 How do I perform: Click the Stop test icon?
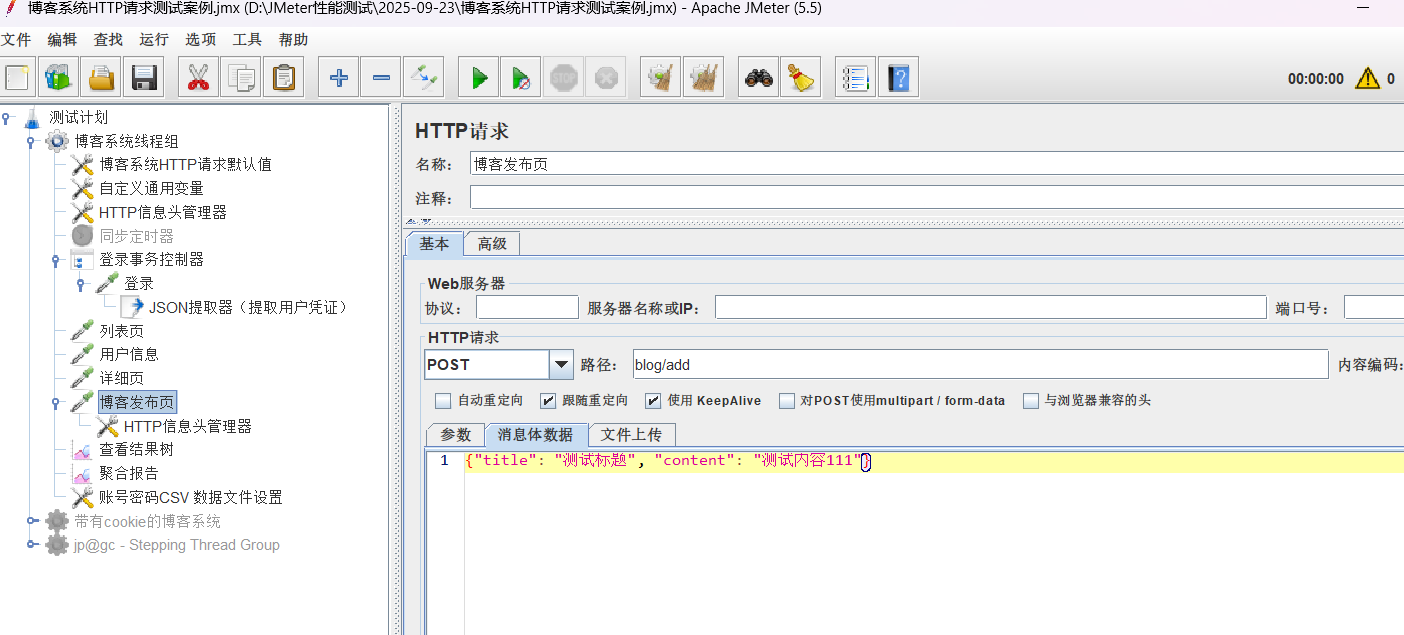(x=564, y=77)
